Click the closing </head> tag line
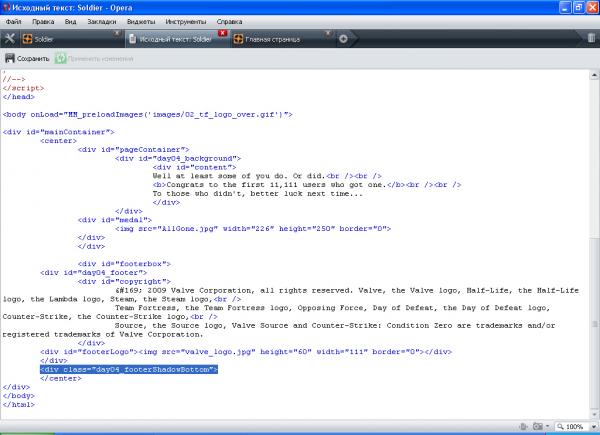This screenshot has width=600, height=435. coord(19,97)
